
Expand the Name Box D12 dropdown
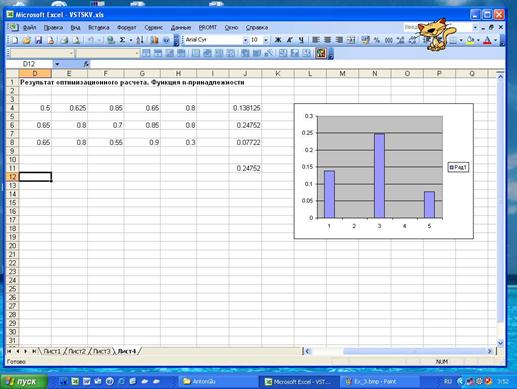pos(57,64)
